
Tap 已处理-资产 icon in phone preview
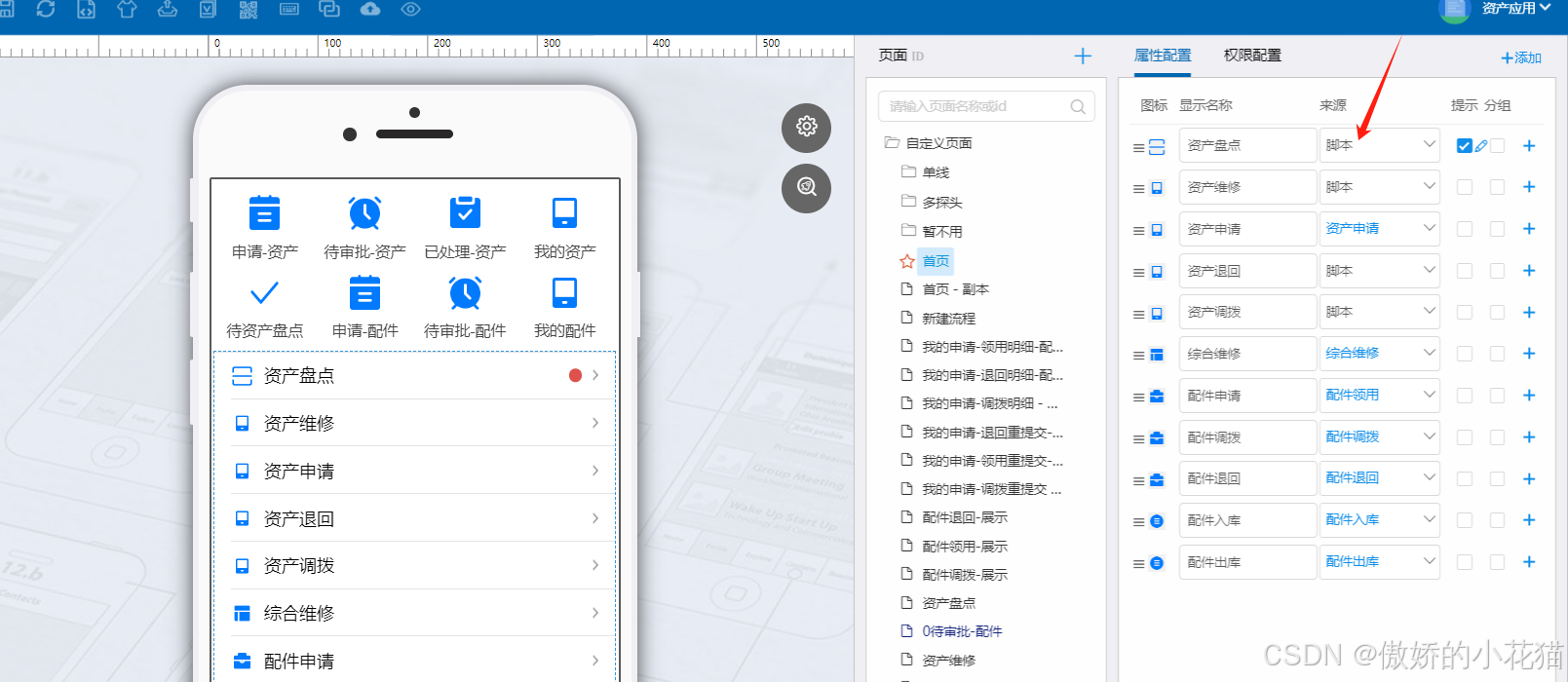[x=465, y=212]
